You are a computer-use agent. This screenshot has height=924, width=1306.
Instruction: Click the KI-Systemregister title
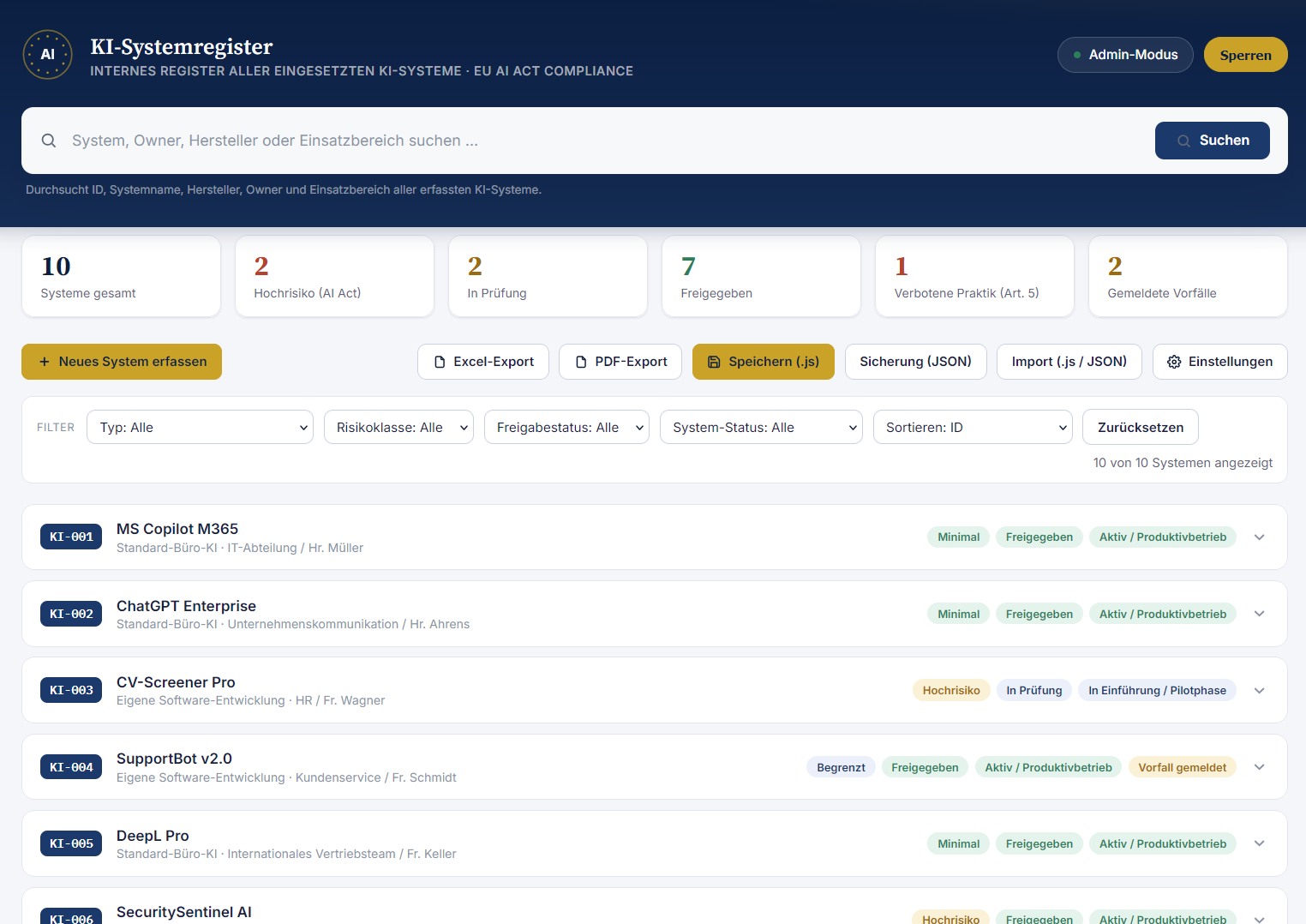(x=182, y=46)
